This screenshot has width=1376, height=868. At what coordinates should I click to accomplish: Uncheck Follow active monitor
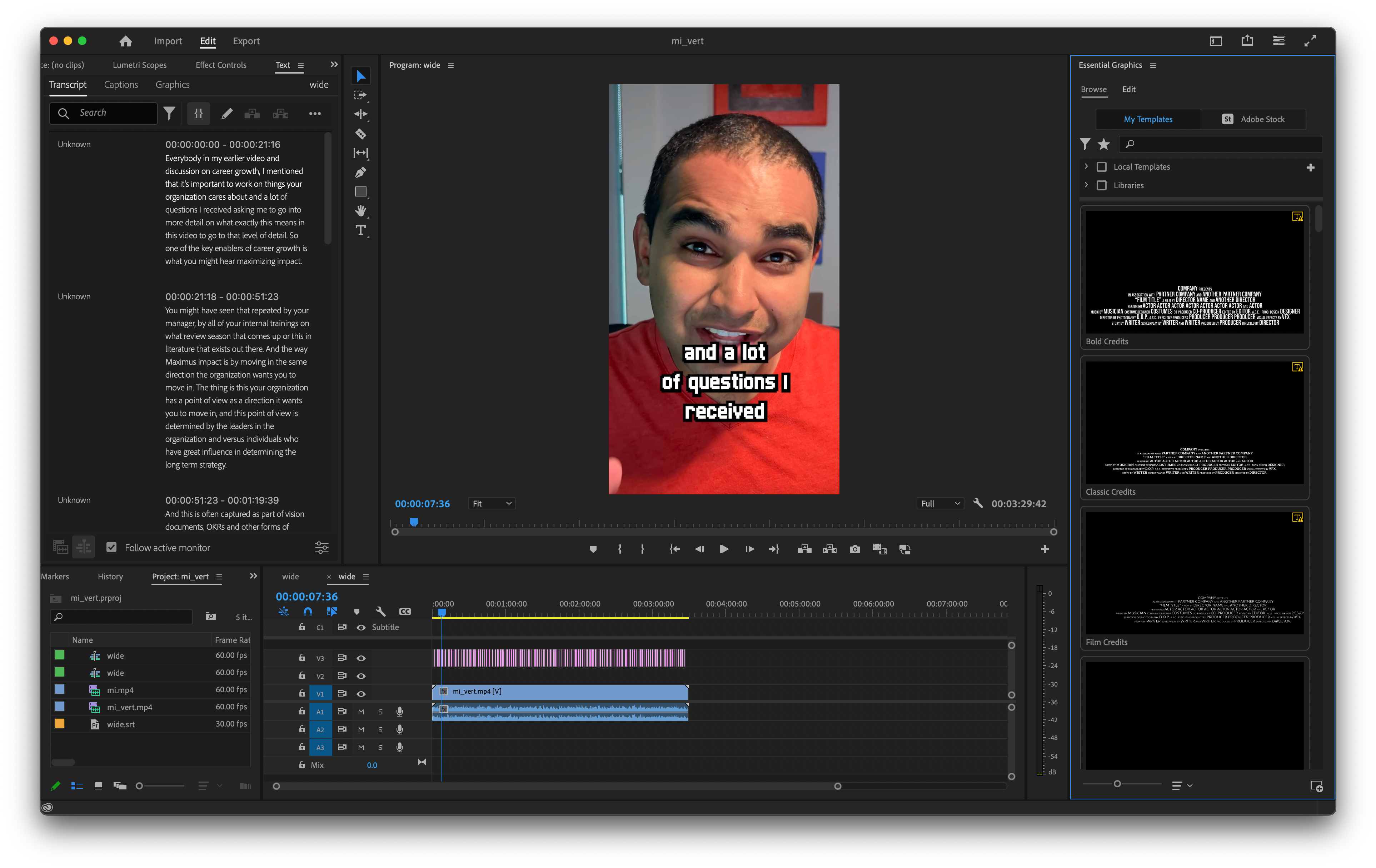tap(112, 548)
